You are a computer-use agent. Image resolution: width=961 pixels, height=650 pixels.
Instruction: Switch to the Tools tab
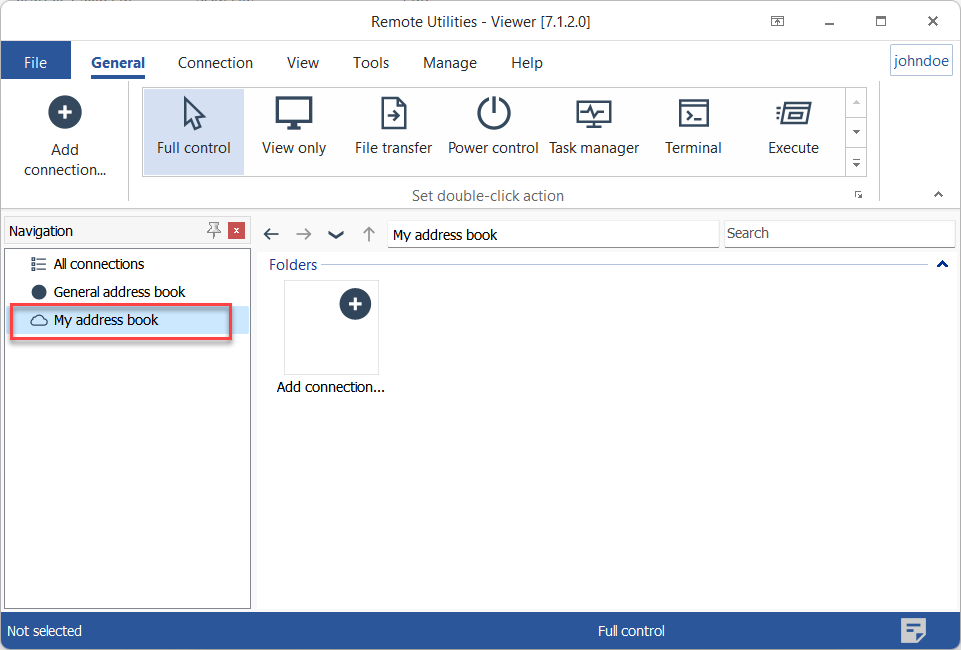(x=370, y=63)
